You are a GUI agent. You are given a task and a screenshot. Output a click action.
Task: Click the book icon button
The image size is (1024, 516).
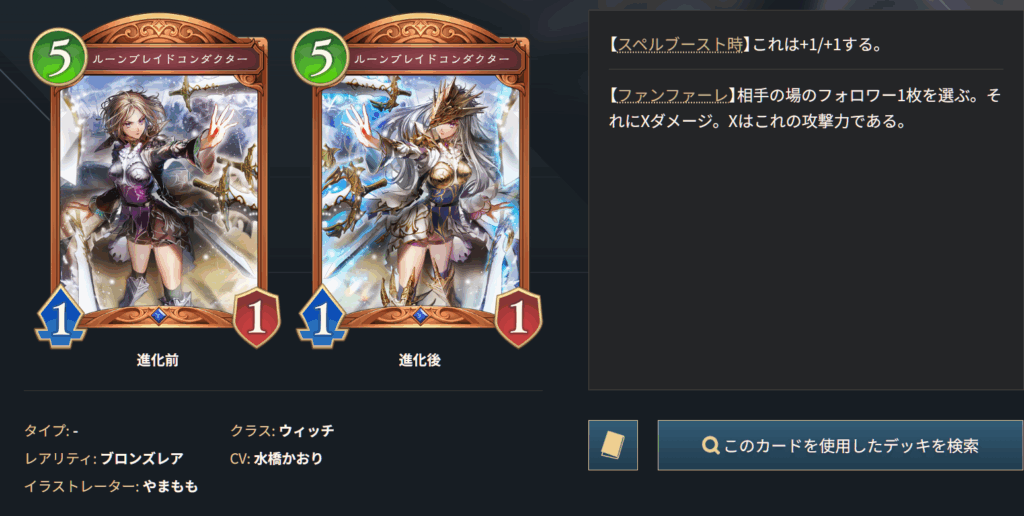click(x=613, y=445)
